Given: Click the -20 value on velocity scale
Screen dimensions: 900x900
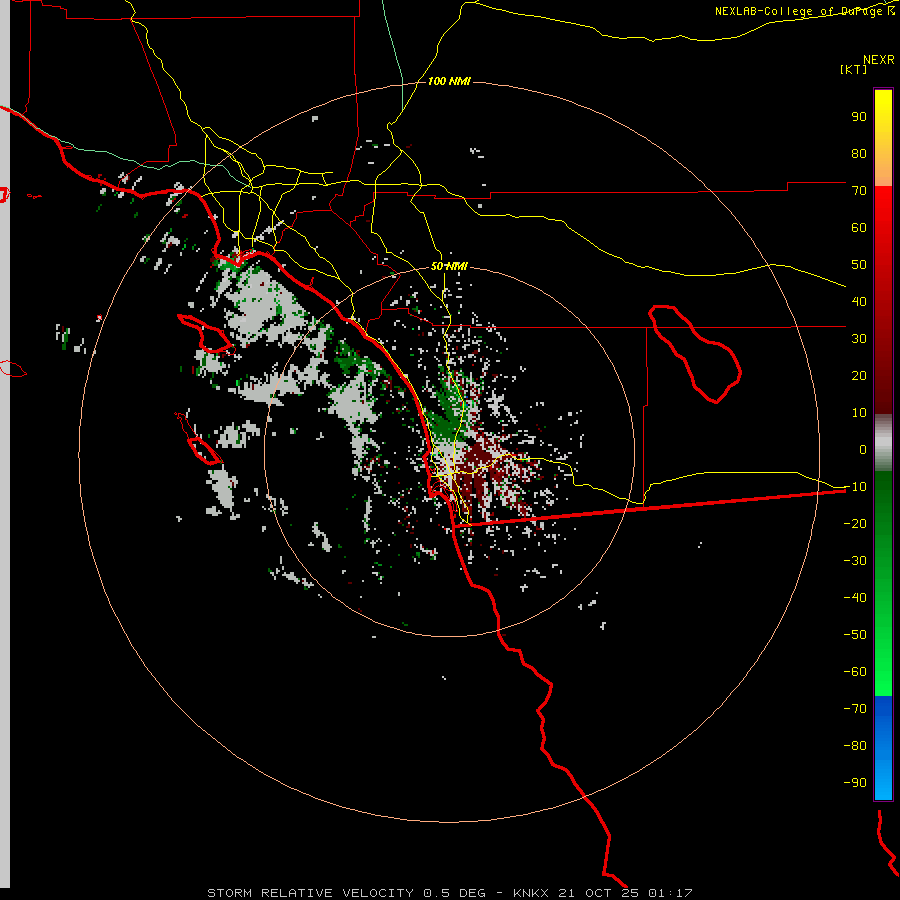Looking at the screenshot, I should tap(855, 524).
